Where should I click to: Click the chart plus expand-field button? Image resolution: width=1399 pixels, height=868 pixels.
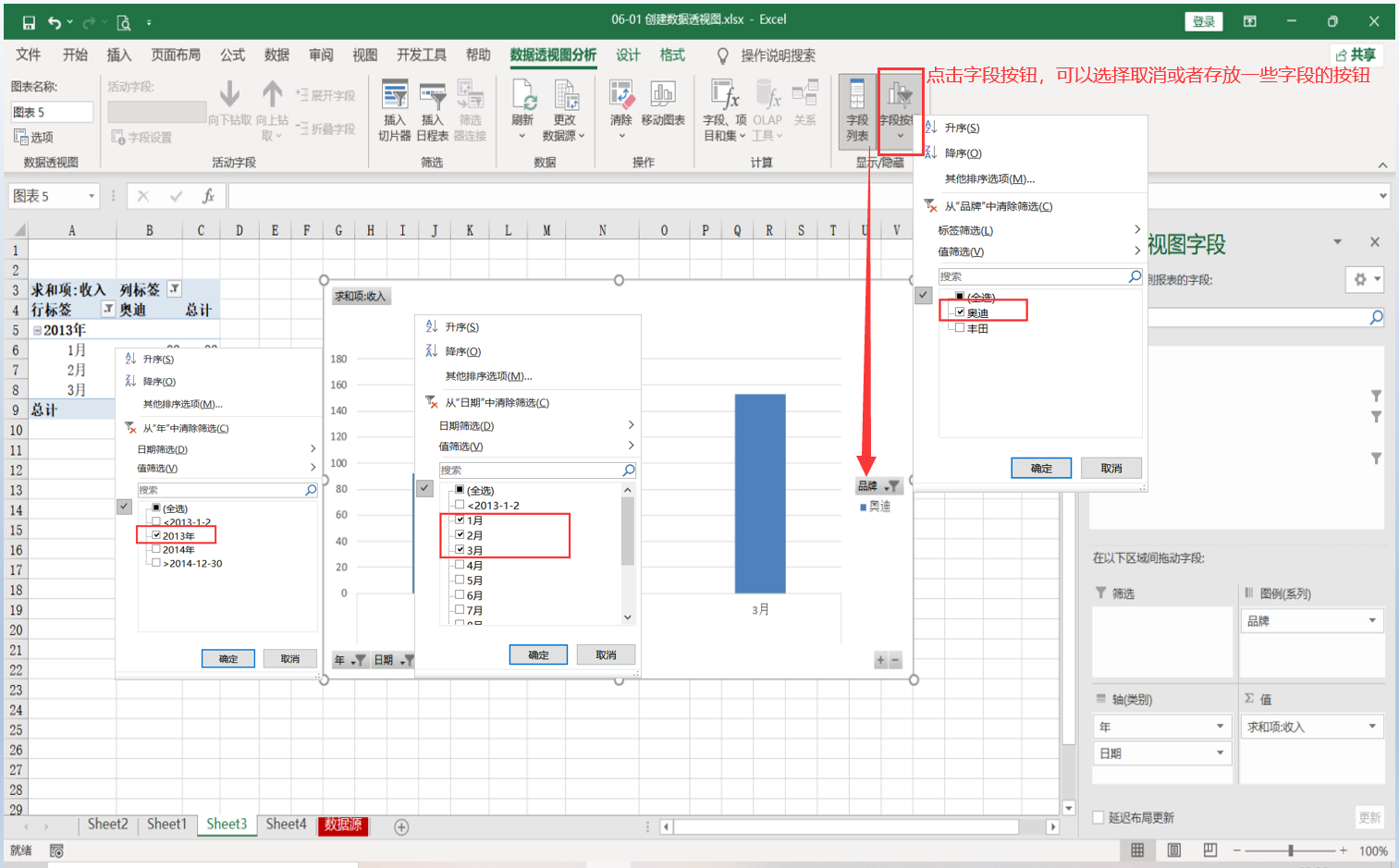click(881, 660)
